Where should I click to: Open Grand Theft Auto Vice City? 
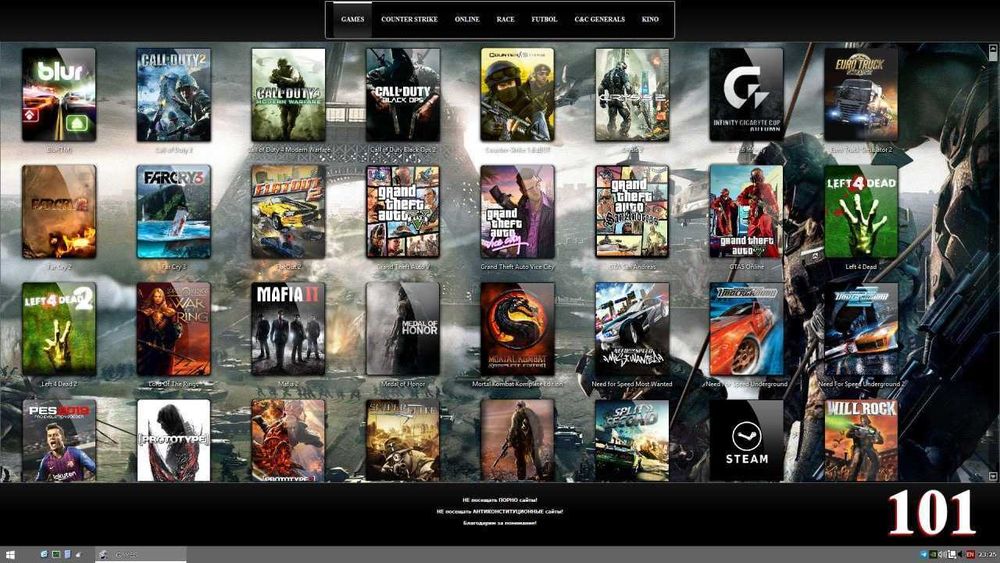517,212
